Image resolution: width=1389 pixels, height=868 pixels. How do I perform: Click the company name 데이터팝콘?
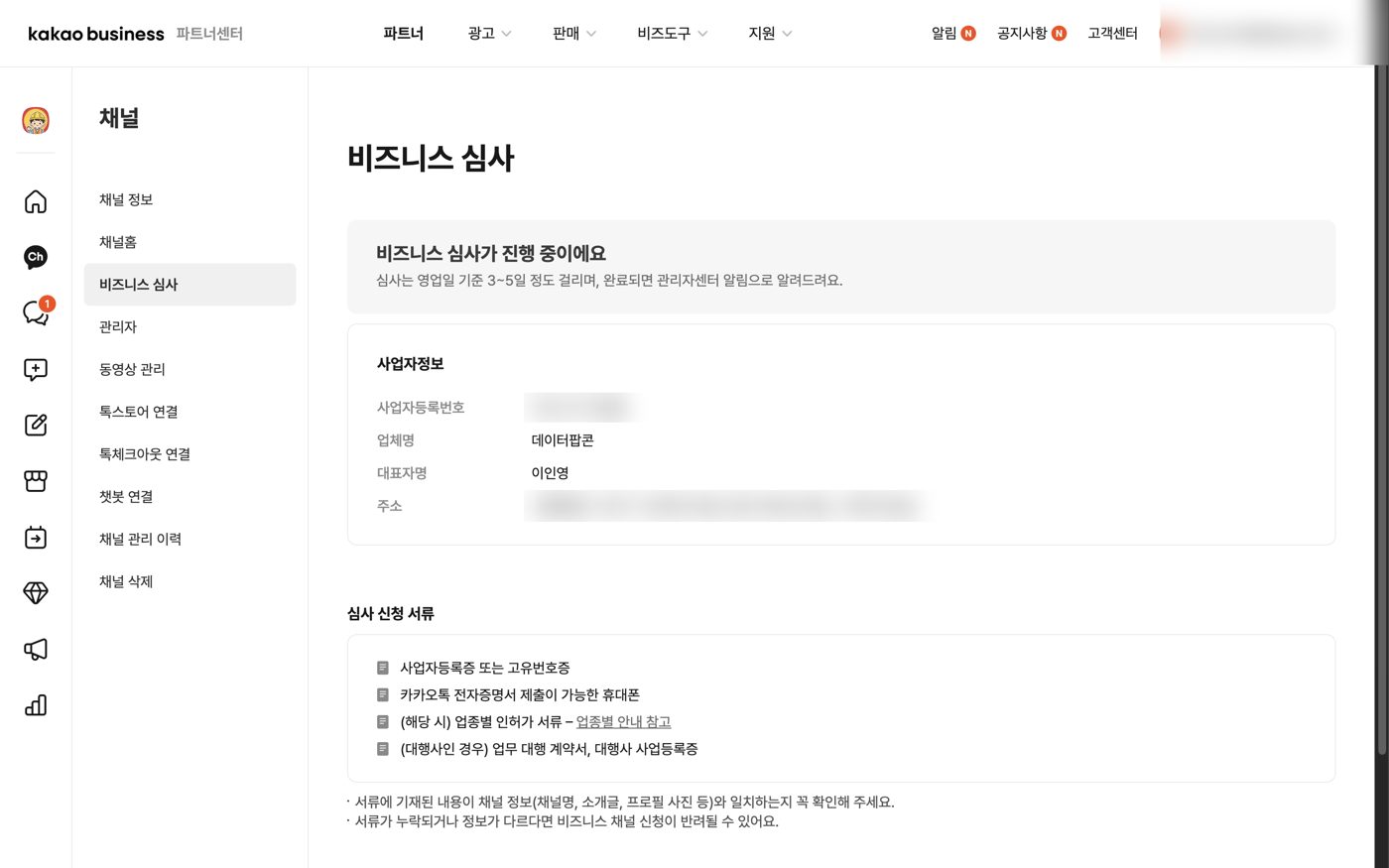pyautogui.click(x=563, y=440)
